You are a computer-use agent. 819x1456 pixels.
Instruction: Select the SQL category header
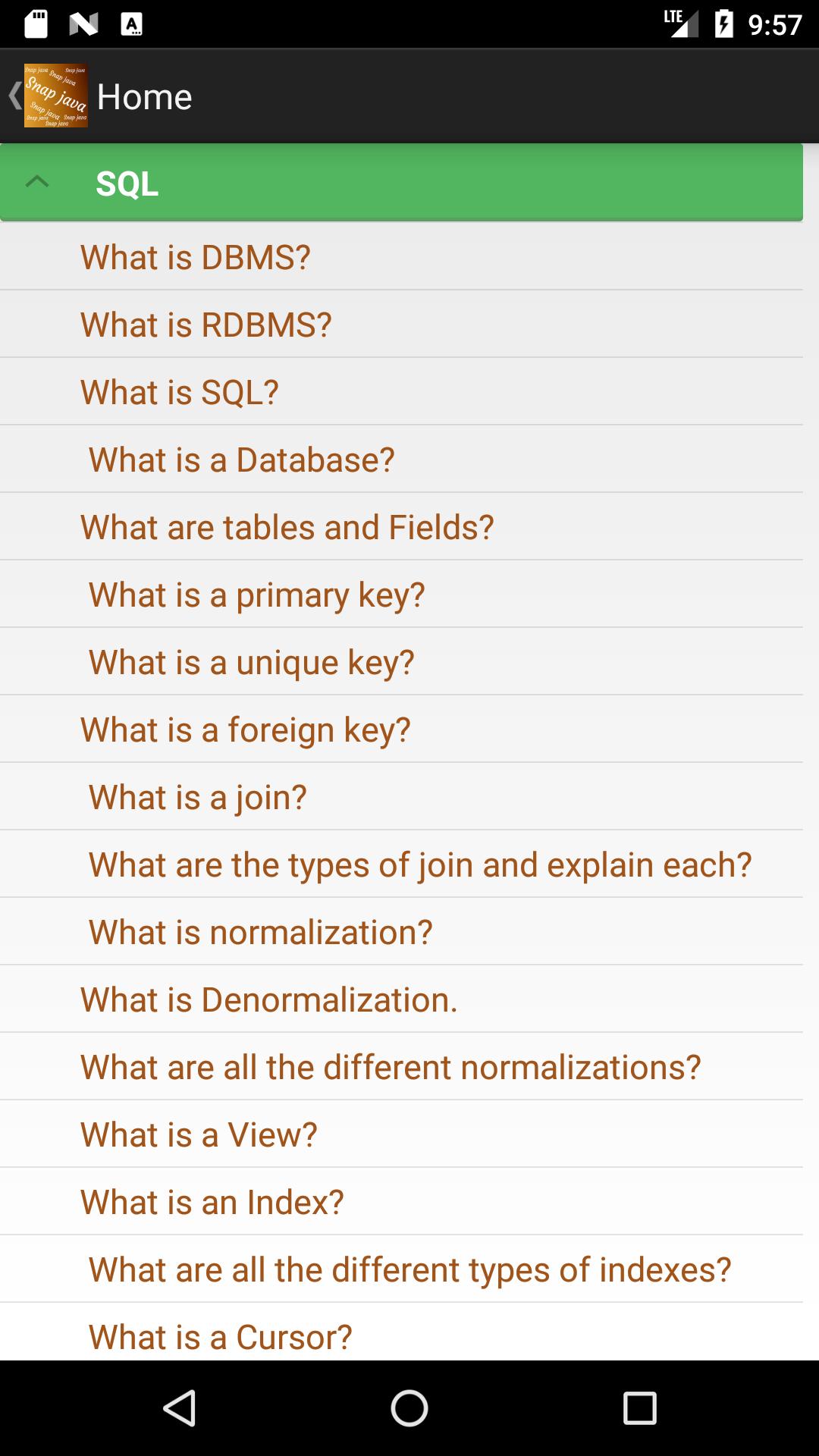pyautogui.click(x=401, y=183)
